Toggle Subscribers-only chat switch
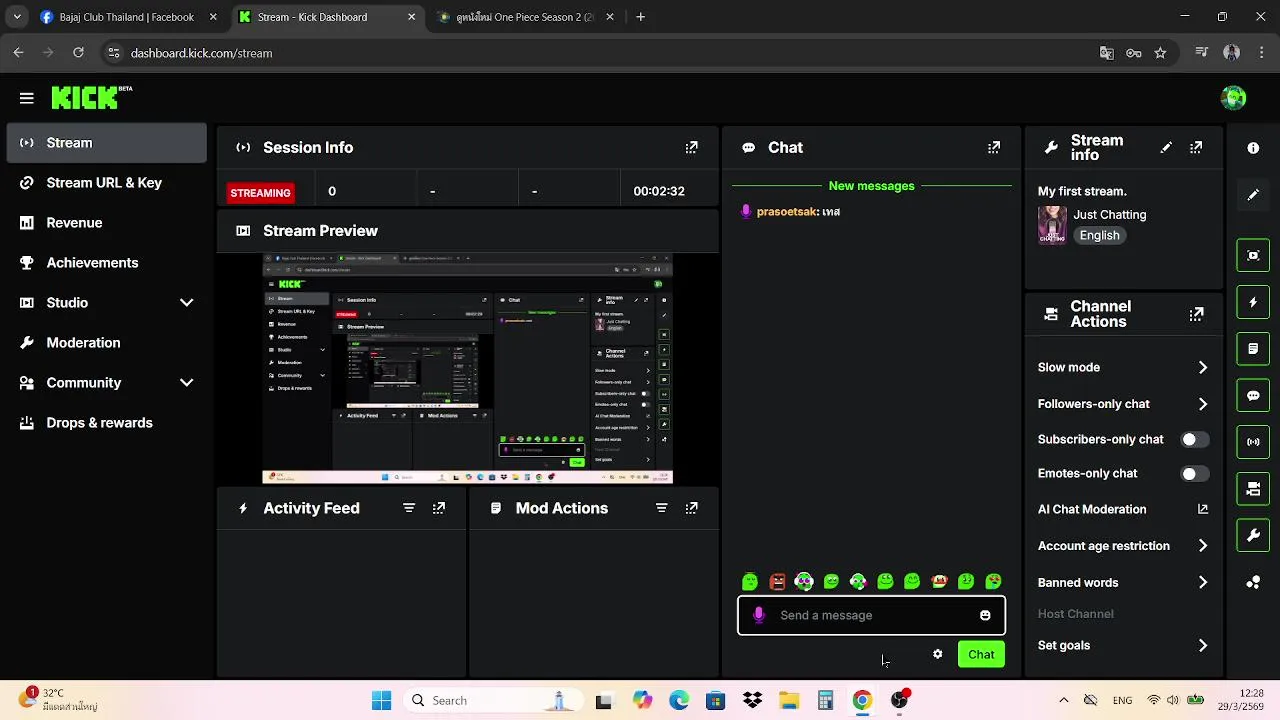 1194,439
